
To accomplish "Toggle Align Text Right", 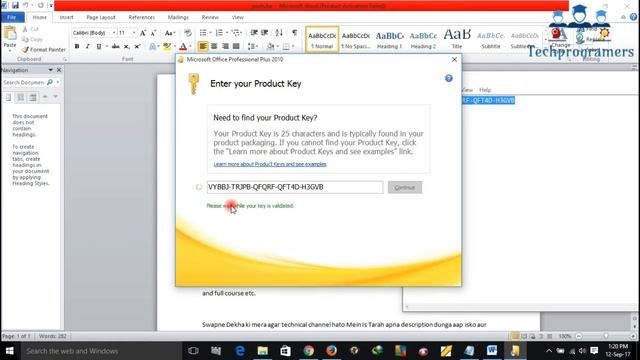I will coord(225,47).
